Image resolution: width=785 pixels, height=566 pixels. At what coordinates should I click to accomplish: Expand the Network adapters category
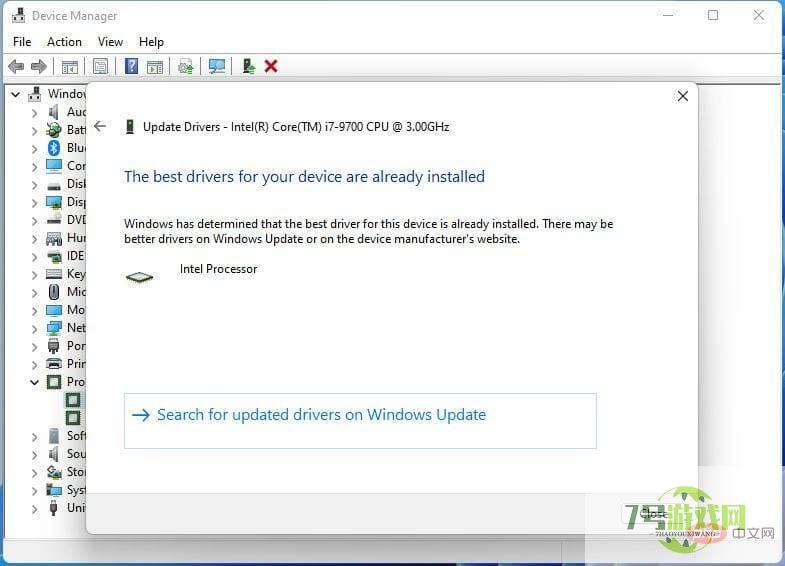(34, 329)
